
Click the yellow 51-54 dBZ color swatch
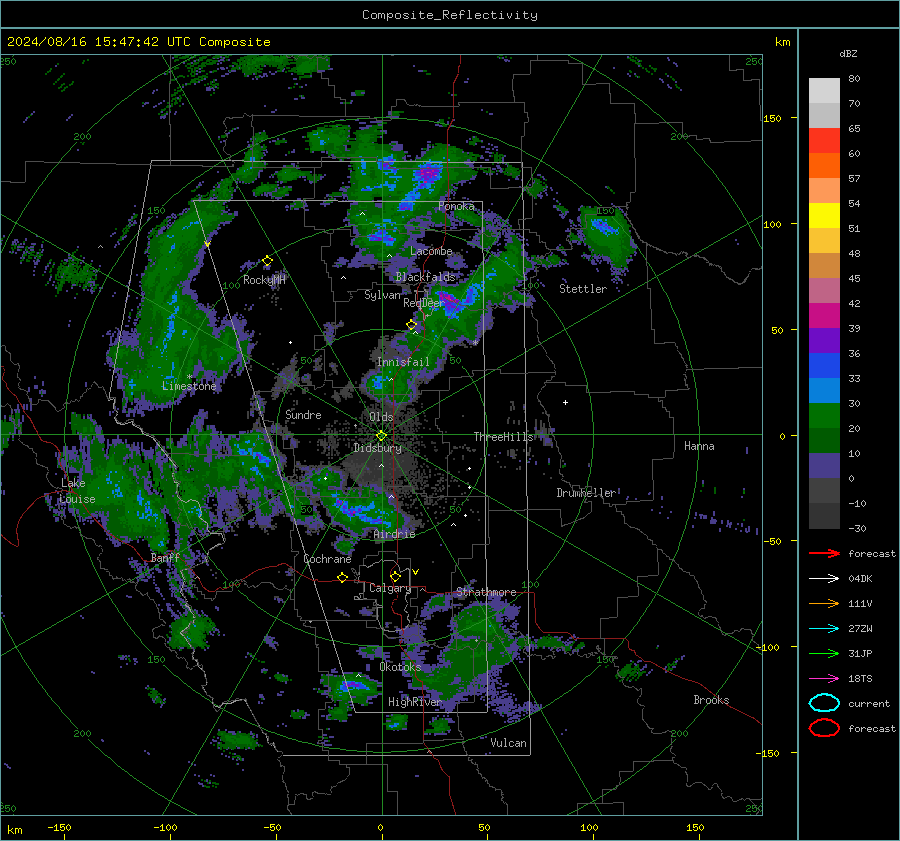824,216
